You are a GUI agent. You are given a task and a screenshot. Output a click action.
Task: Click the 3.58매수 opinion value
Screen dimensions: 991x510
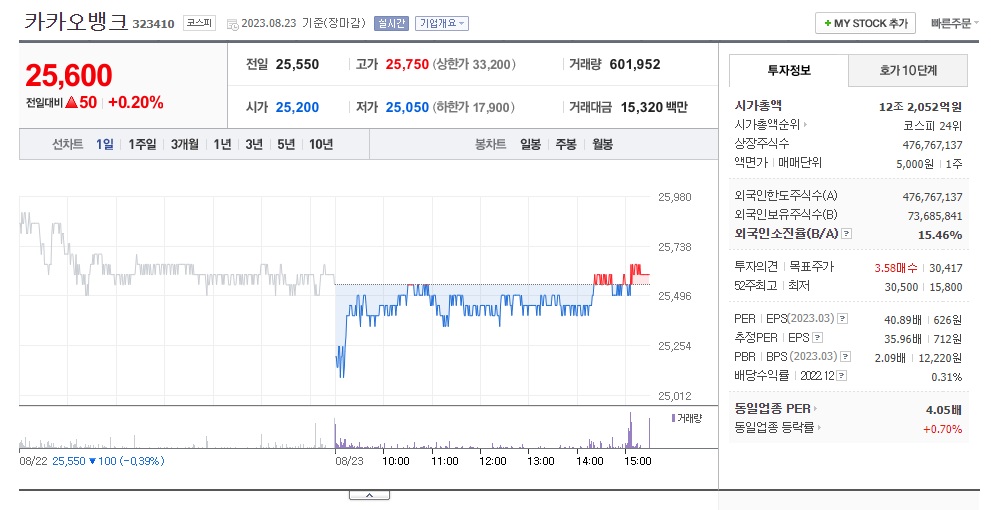pos(896,268)
